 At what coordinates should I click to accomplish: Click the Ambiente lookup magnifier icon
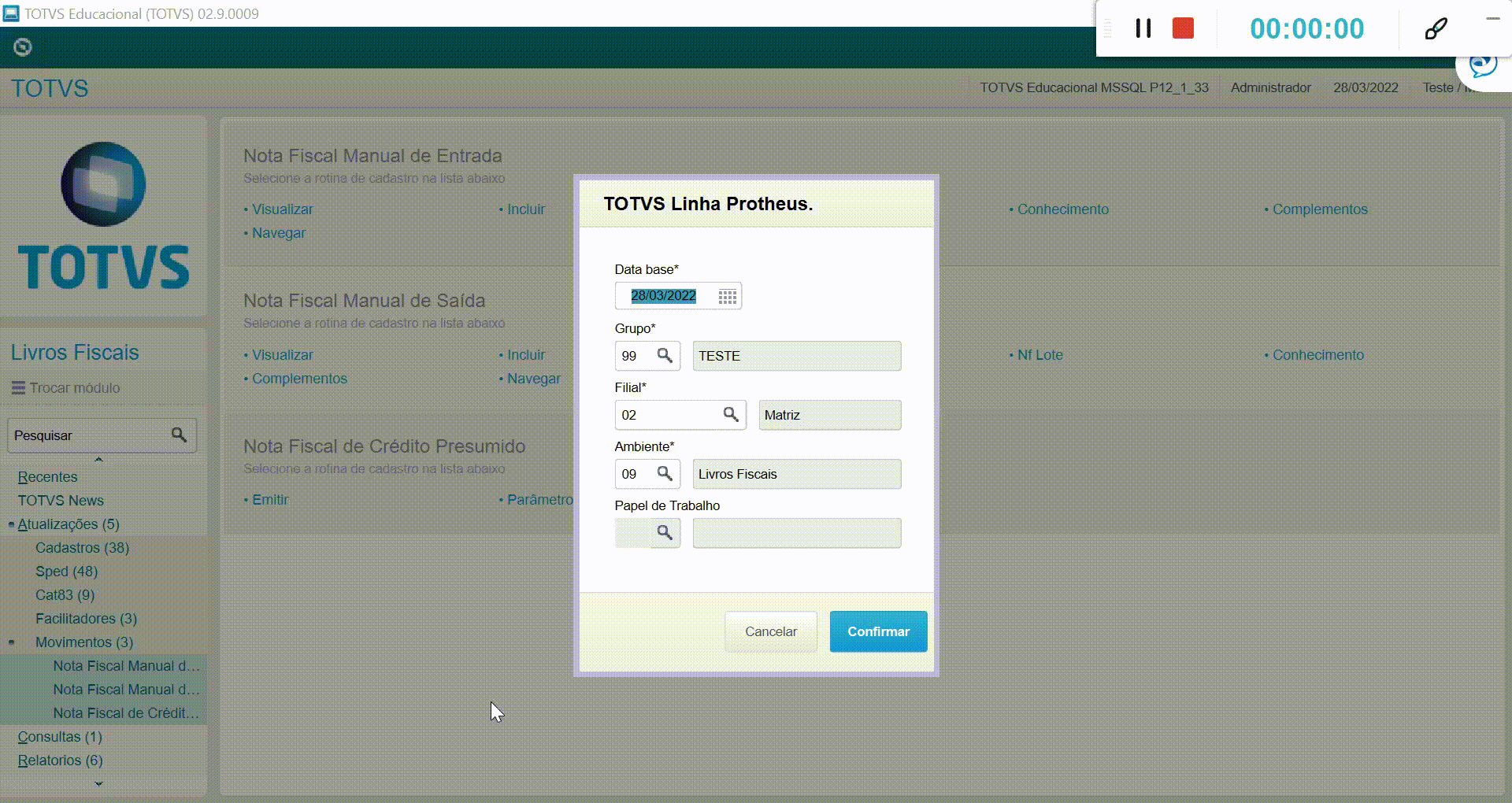tap(665, 474)
